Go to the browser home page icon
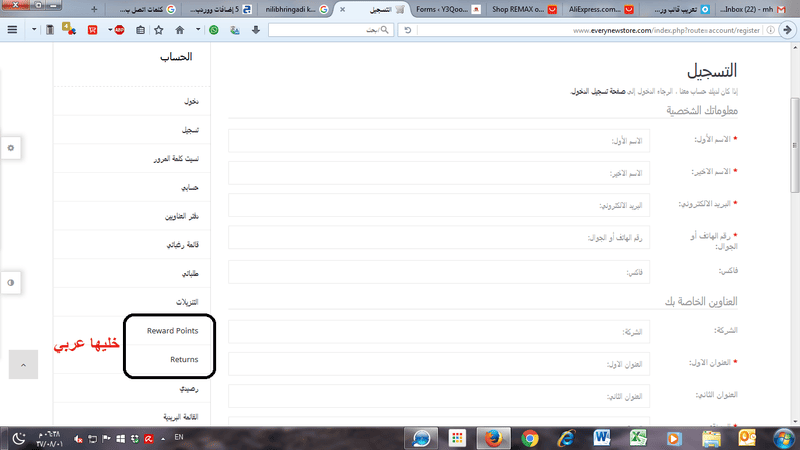This screenshot has height=450, width=800. pos(180,30)
